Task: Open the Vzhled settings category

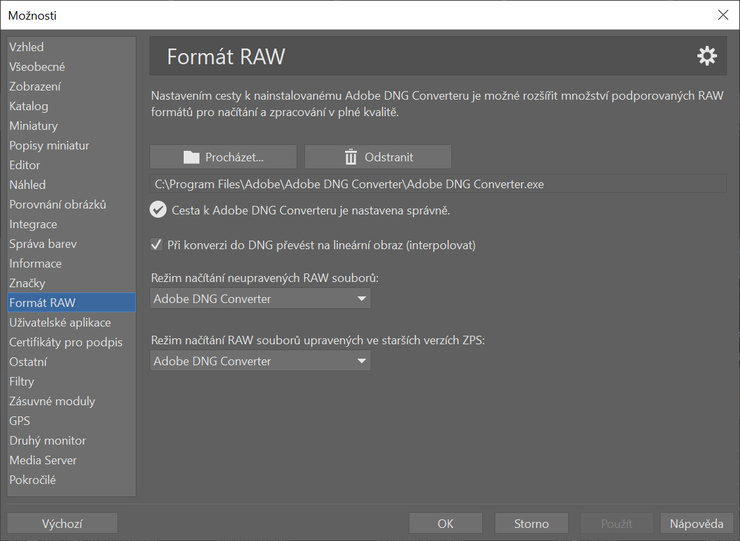Action: 71,47
